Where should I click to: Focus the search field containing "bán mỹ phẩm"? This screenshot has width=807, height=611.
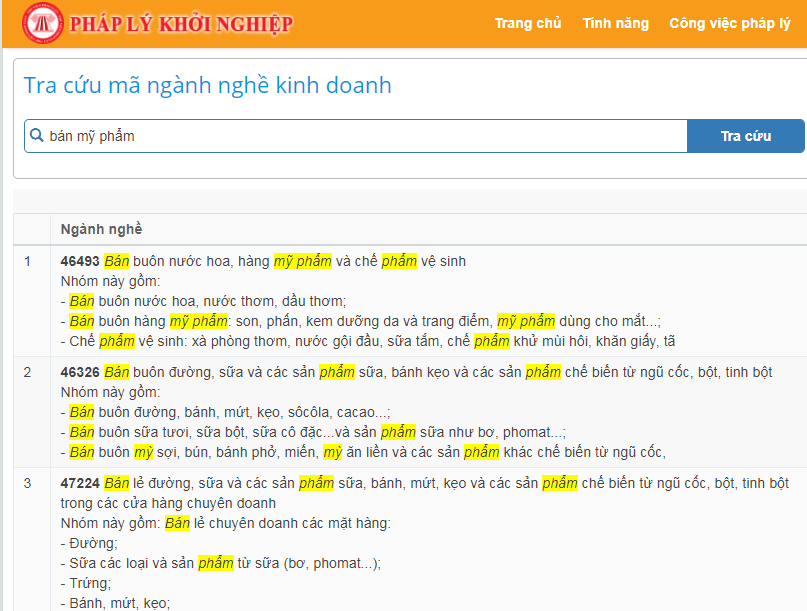tap(360, 136)
